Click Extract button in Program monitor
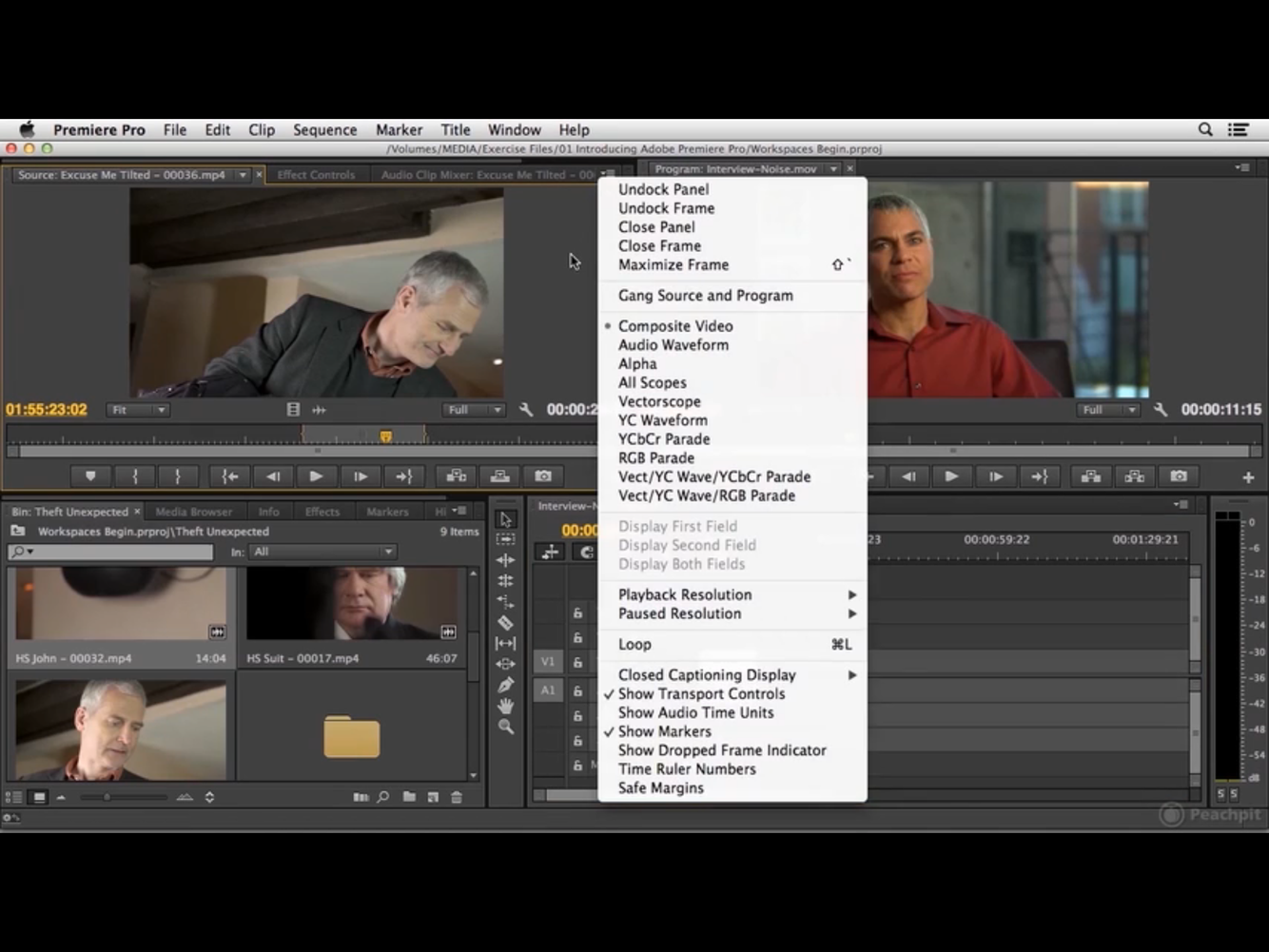This screenshot has width=1269, height=952. 1135,476
